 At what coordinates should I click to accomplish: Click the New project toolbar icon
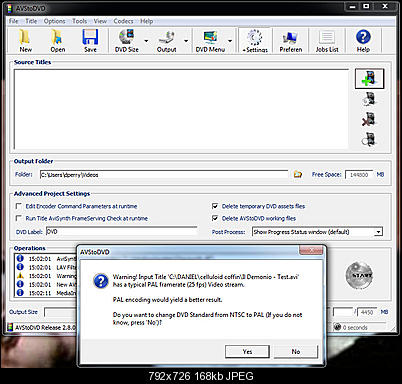[x=25, y=41]
